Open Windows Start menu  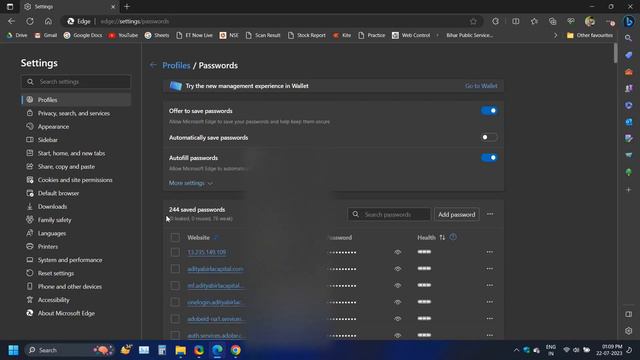[x=13, y=350]
